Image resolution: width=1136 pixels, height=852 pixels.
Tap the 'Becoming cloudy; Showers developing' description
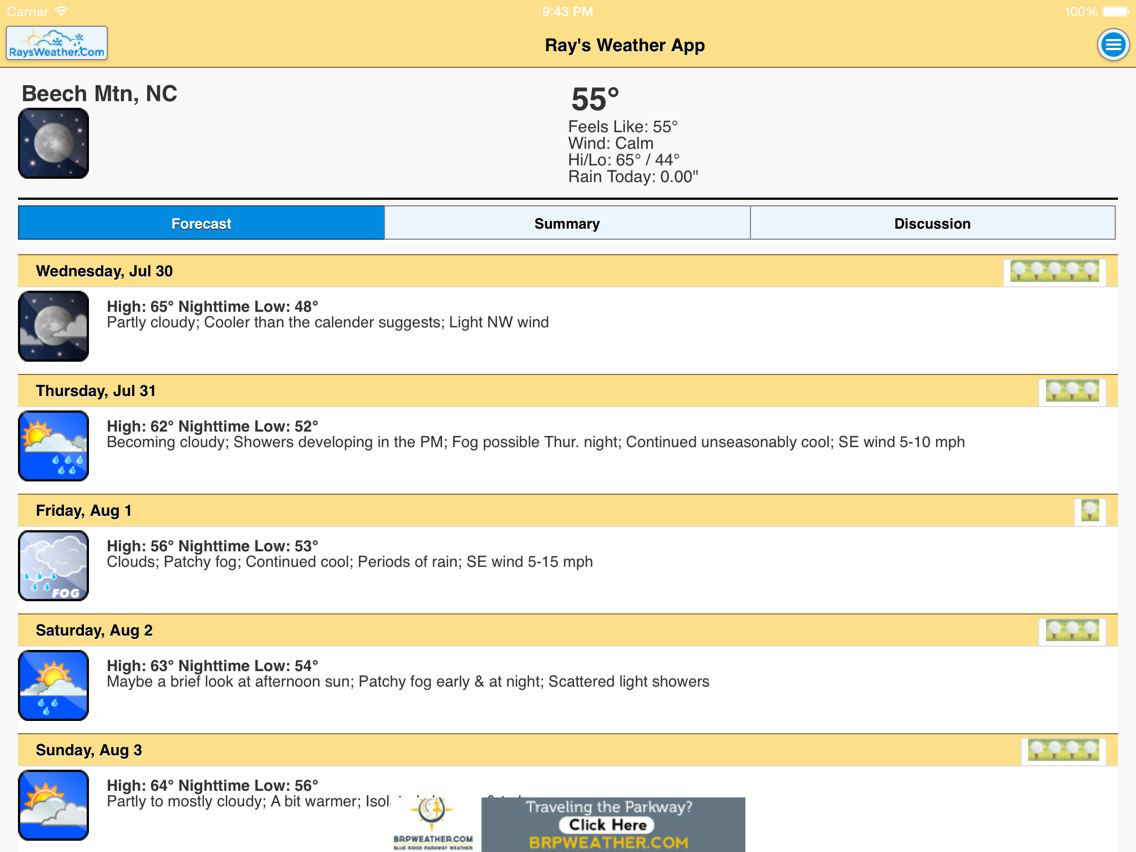point(536,443)
